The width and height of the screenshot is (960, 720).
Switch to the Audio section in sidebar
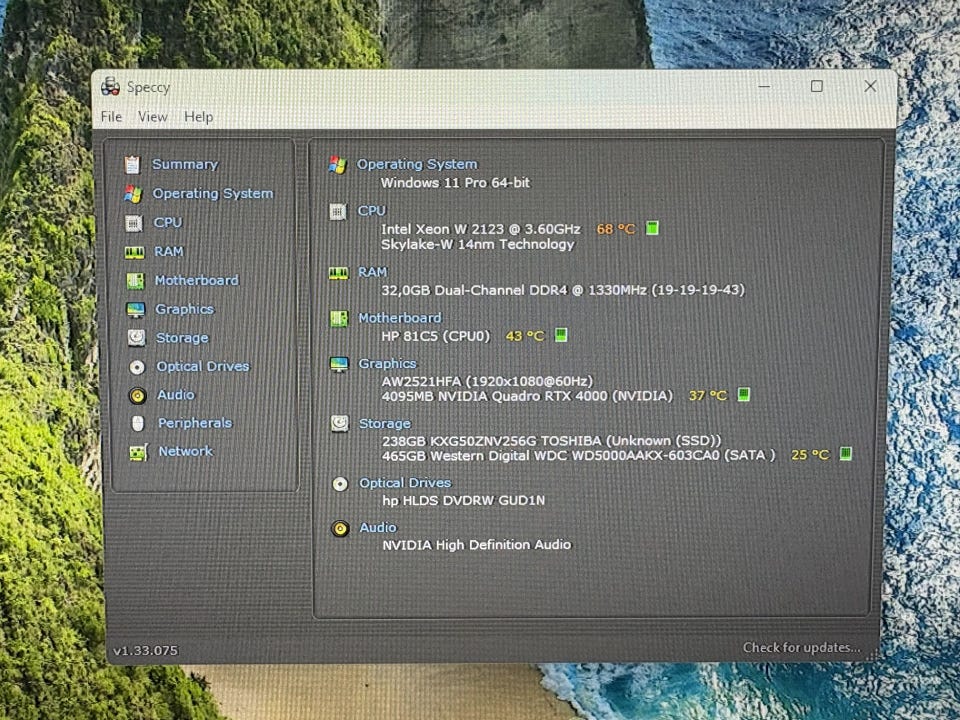pyautogui.click(x=176, y=395)
